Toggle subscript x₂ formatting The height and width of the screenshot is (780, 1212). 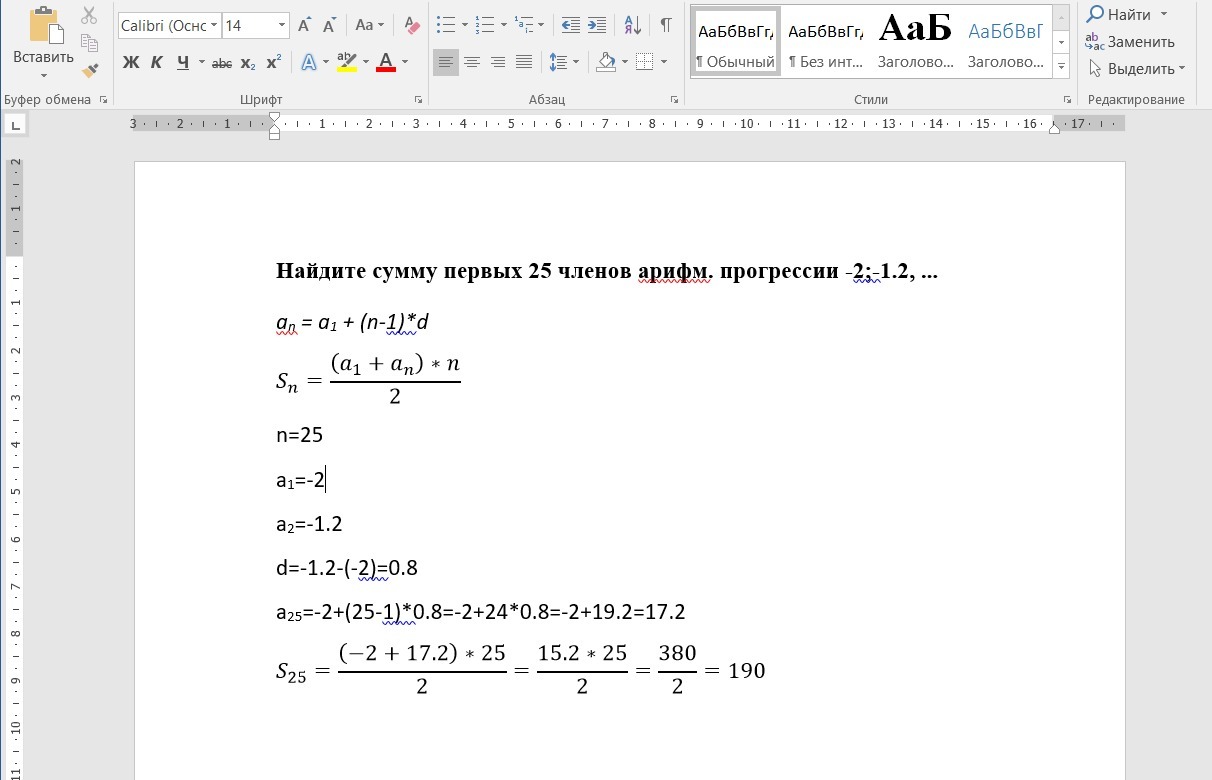click(x=248, y=63)
